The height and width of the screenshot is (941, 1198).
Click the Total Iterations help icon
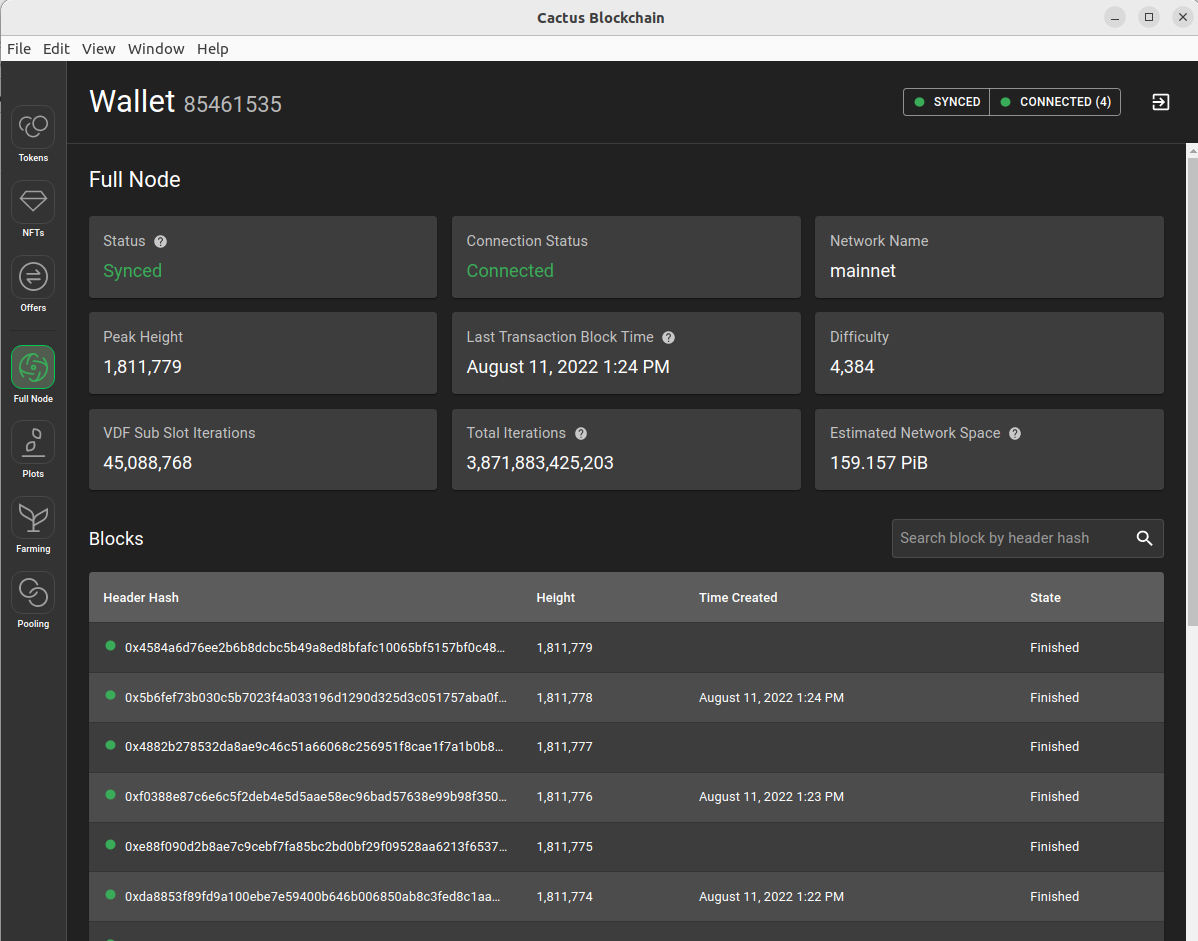[x=581, y=433]
